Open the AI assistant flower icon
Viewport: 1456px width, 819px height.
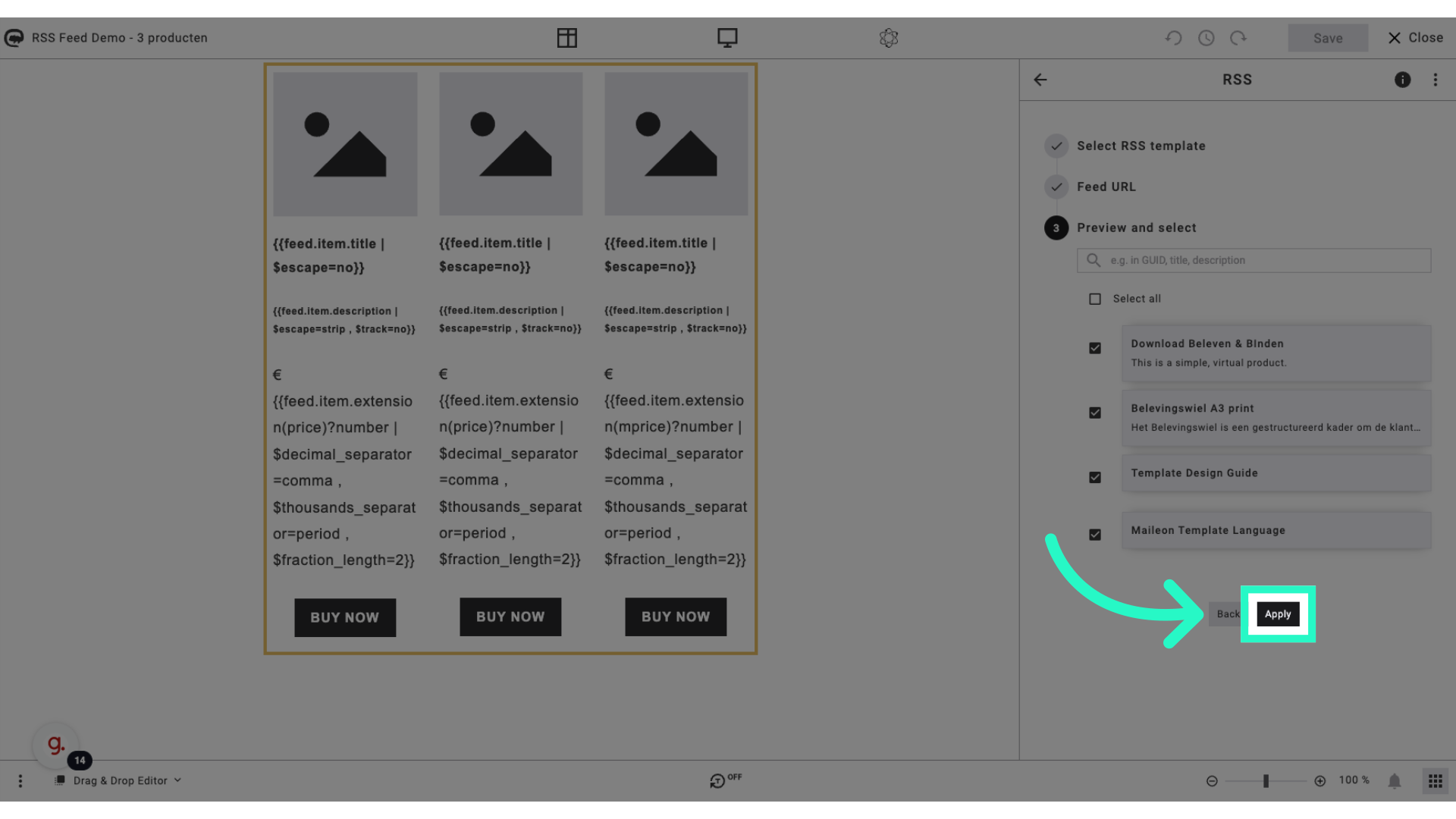coord(889,38)
